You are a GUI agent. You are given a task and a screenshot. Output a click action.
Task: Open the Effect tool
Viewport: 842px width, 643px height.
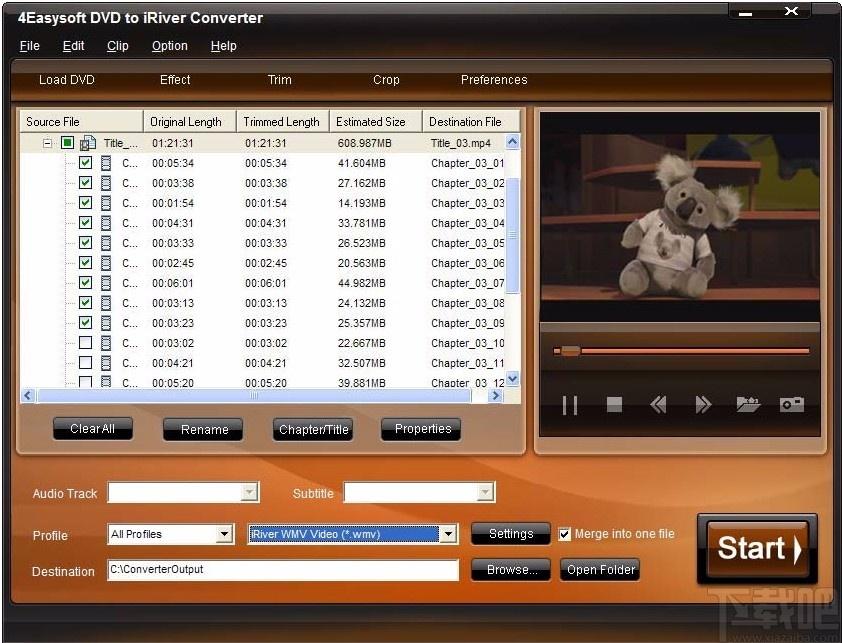(175, 80)
